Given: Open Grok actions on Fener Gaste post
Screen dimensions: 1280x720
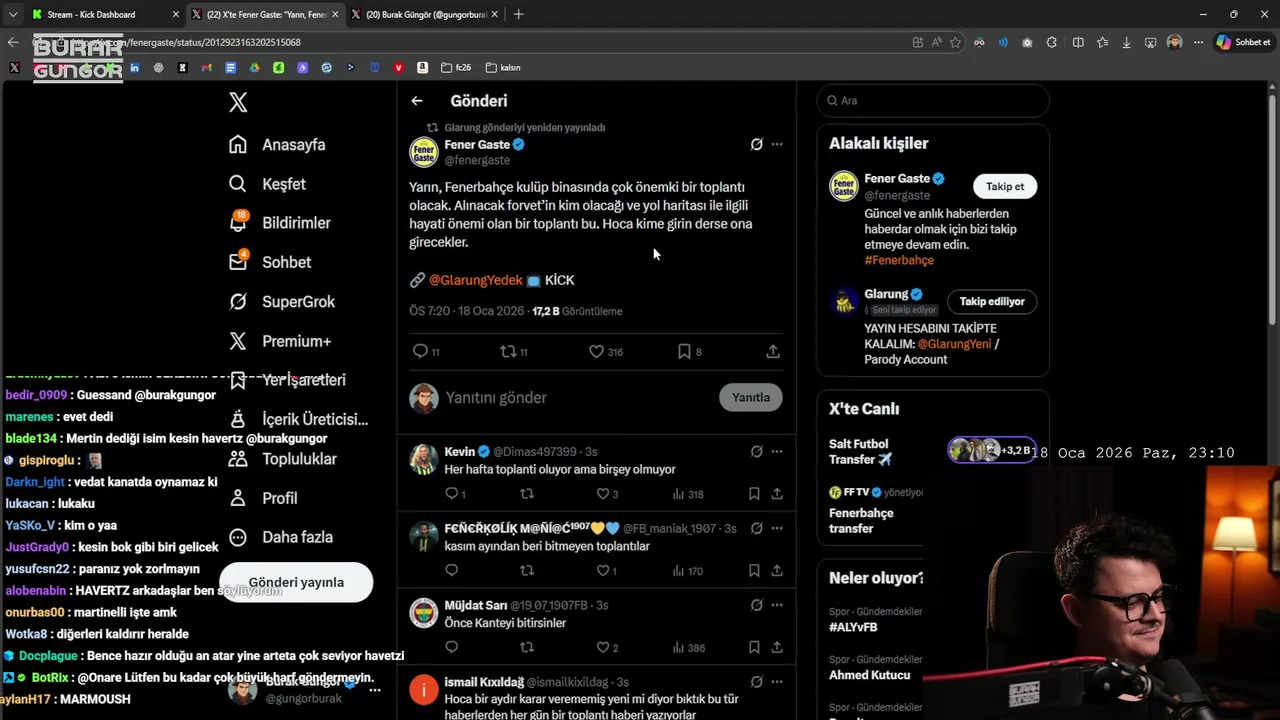Looking at the screenshot, I should tap(757, 144).
